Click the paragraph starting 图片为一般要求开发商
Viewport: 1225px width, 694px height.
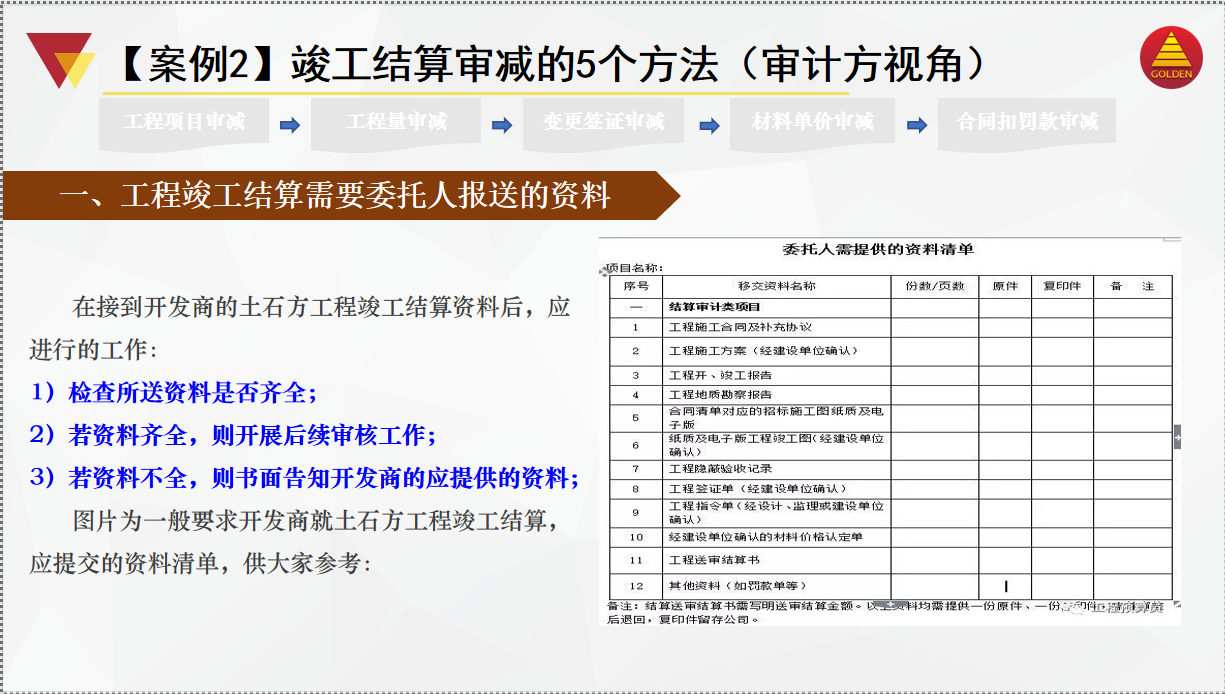[297, 542]
